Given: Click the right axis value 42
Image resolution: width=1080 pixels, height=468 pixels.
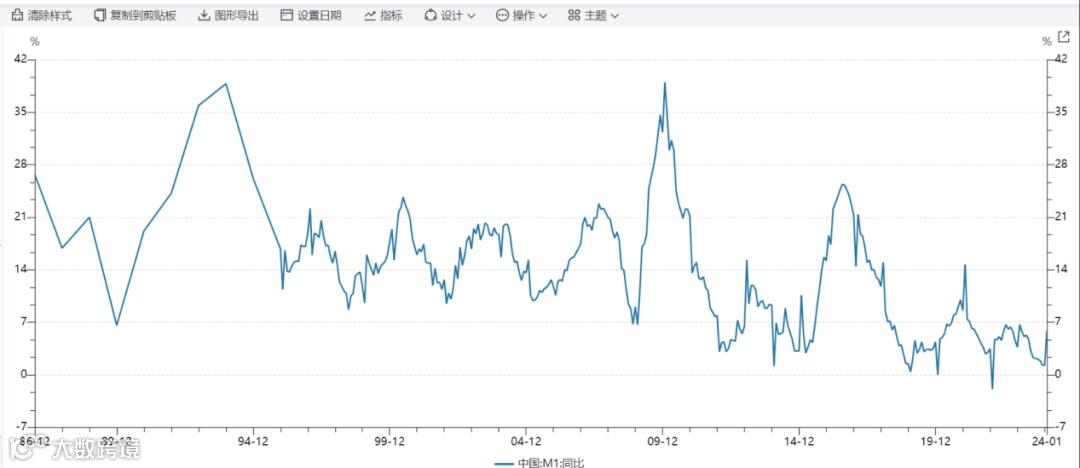Looking at the screenshot, I should 1061,59.
